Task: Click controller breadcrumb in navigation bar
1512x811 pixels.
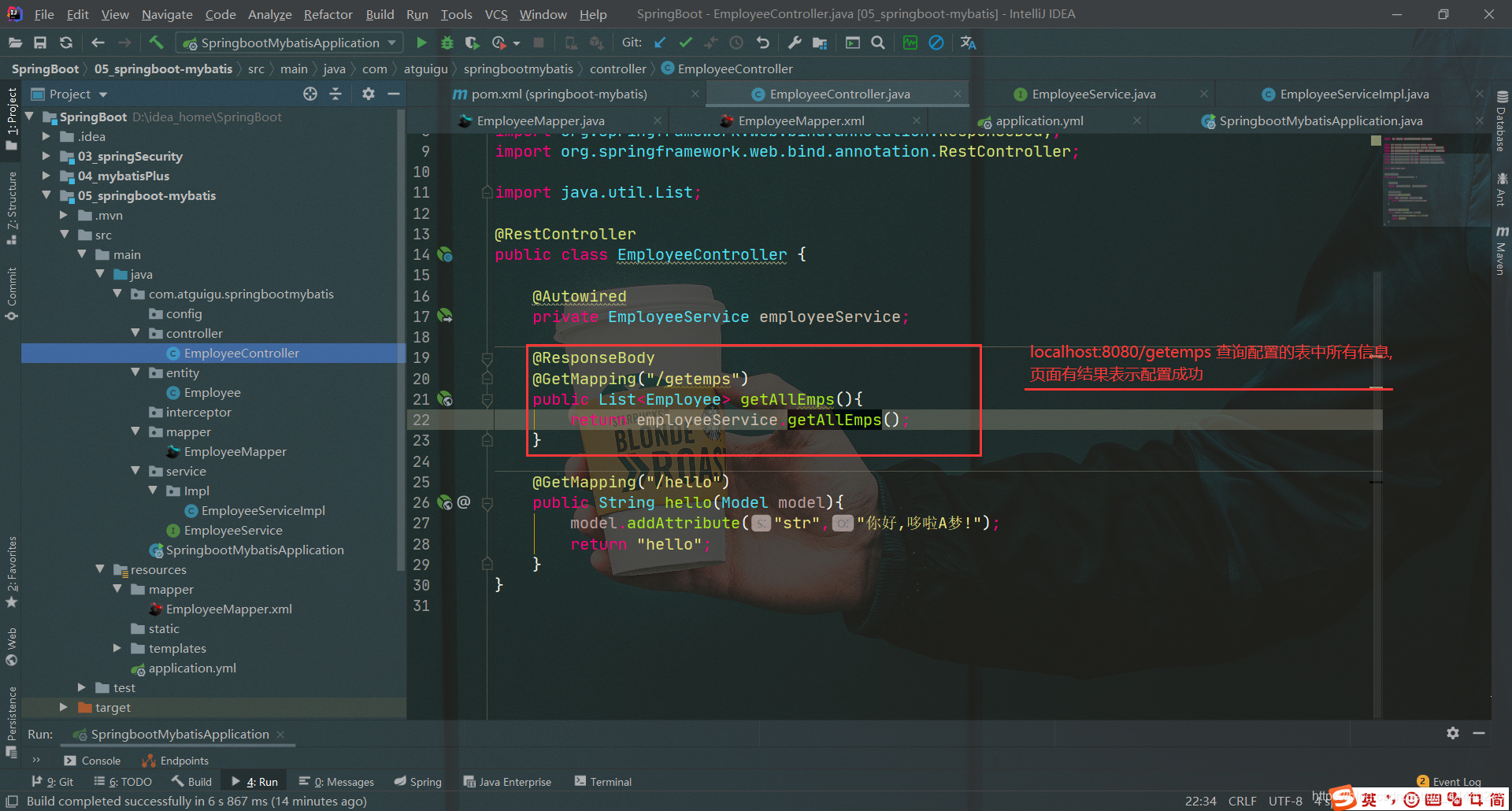Action: (617, 69)
